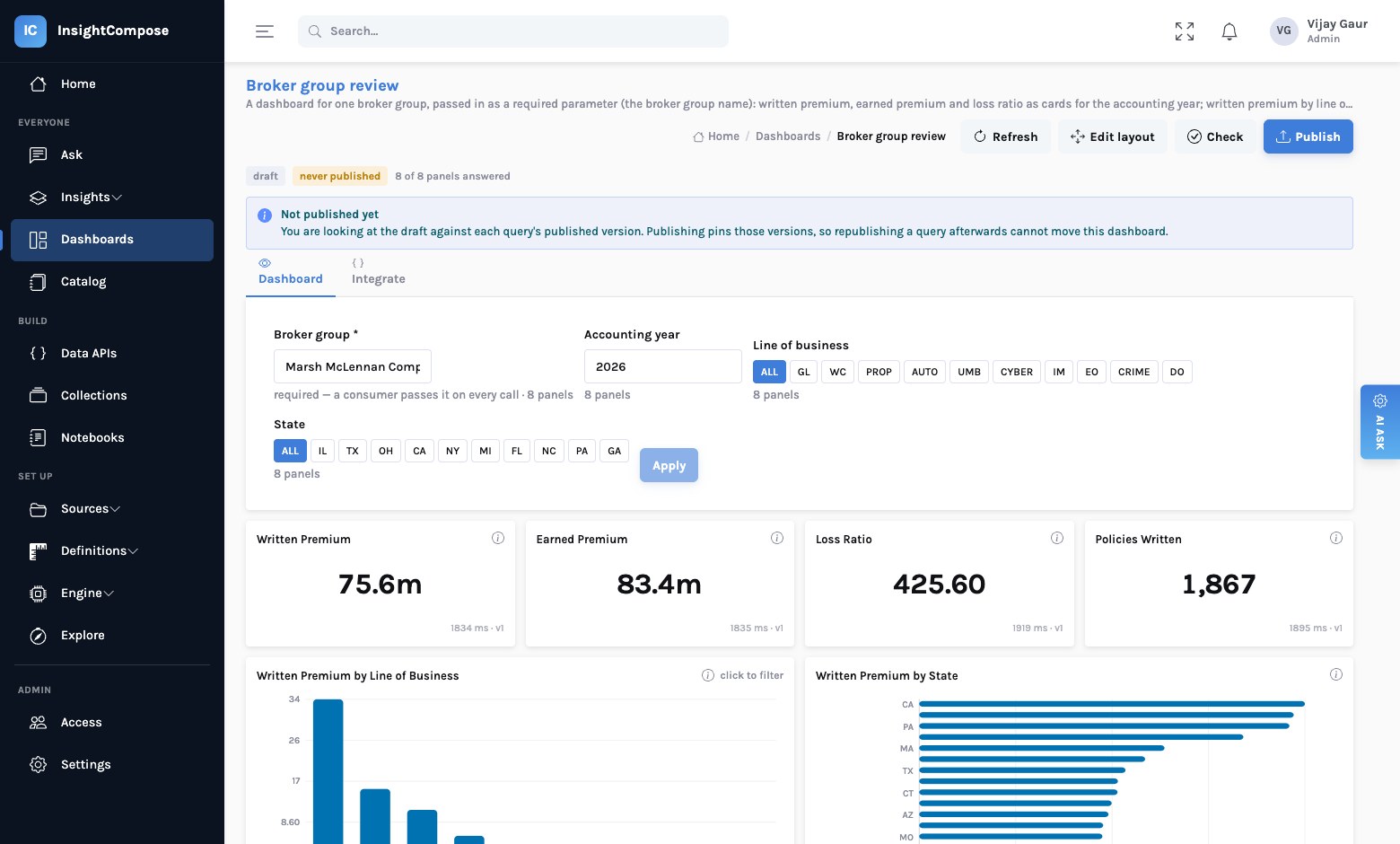
Task: Open Dashboards in the sidebar
Action: click(112, 240)
